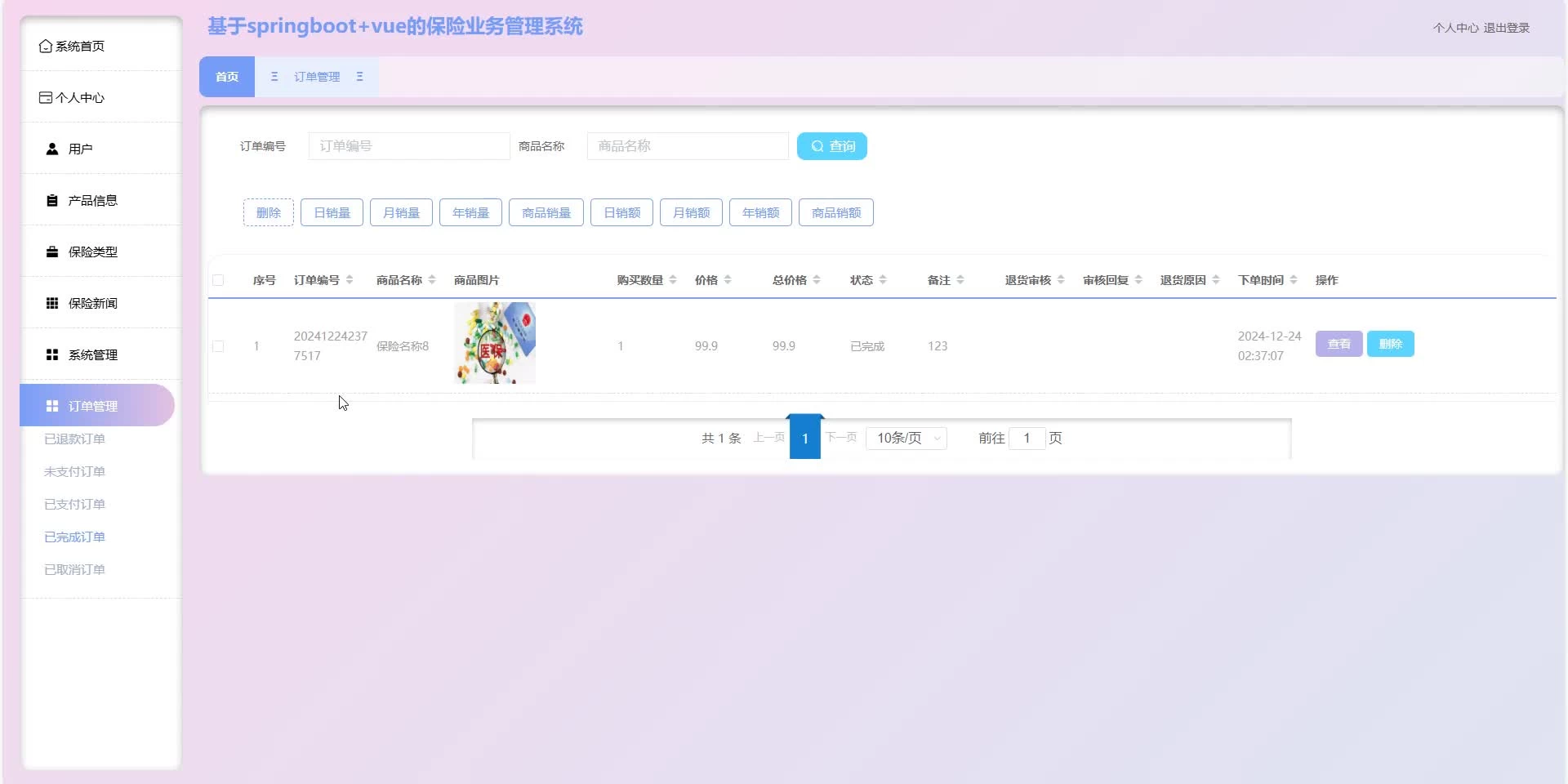Focus the 商品名称 search field
Screen dimensions: 1568x784
(688, 146)
